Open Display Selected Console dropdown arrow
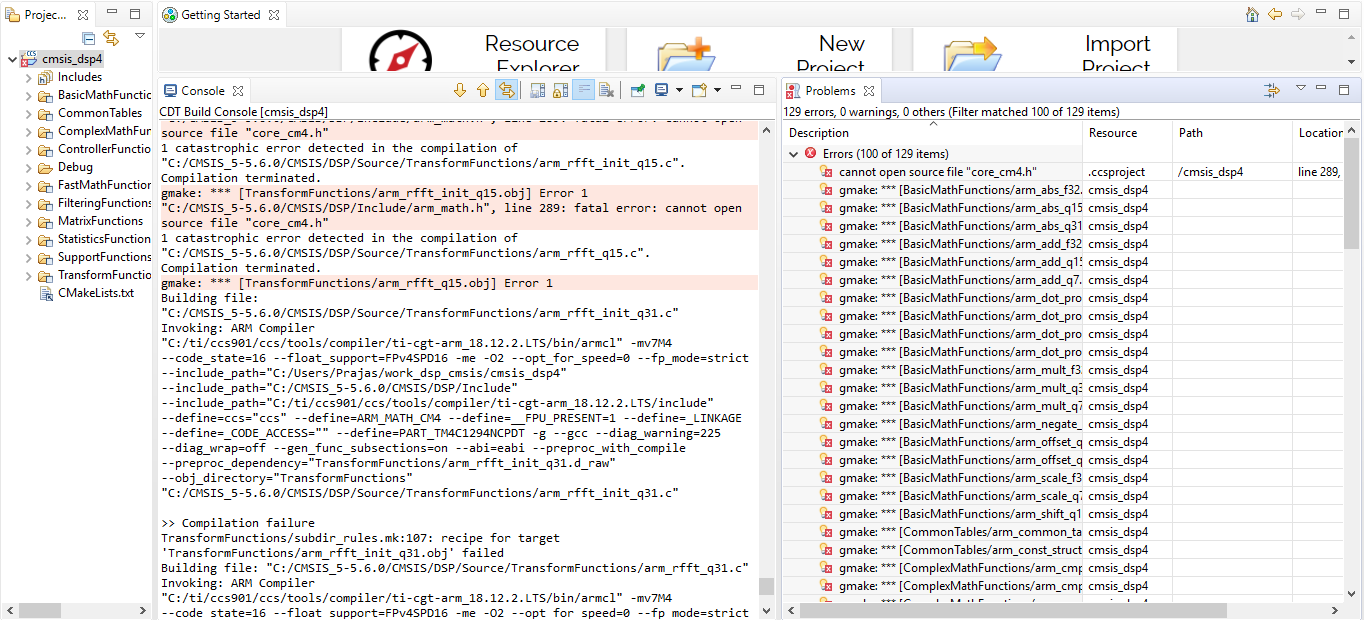 tap(679, 91)
